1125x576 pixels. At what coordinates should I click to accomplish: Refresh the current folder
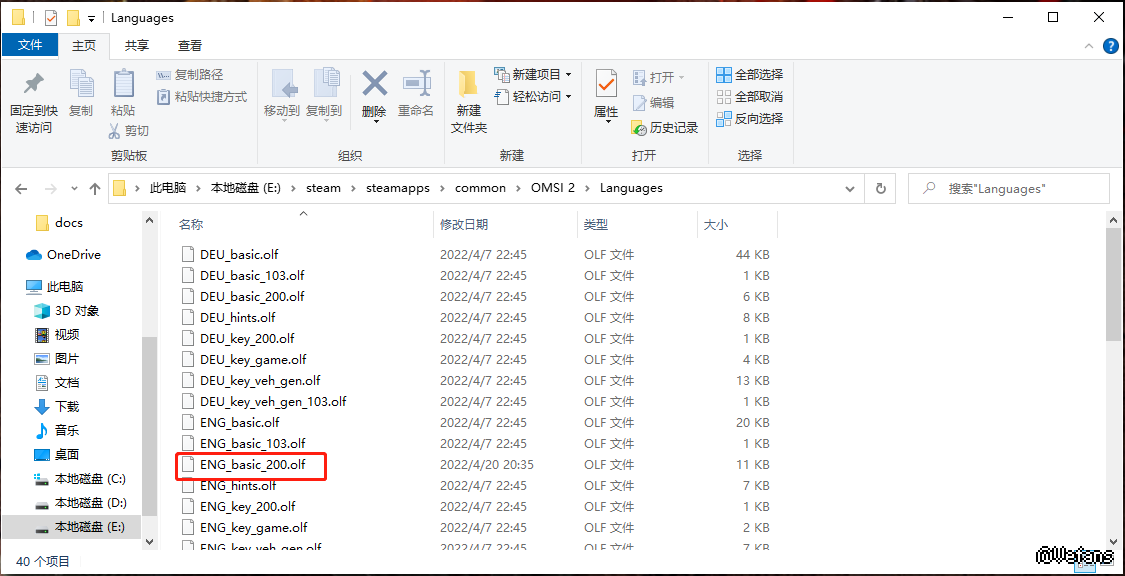[x=880, y=189]
